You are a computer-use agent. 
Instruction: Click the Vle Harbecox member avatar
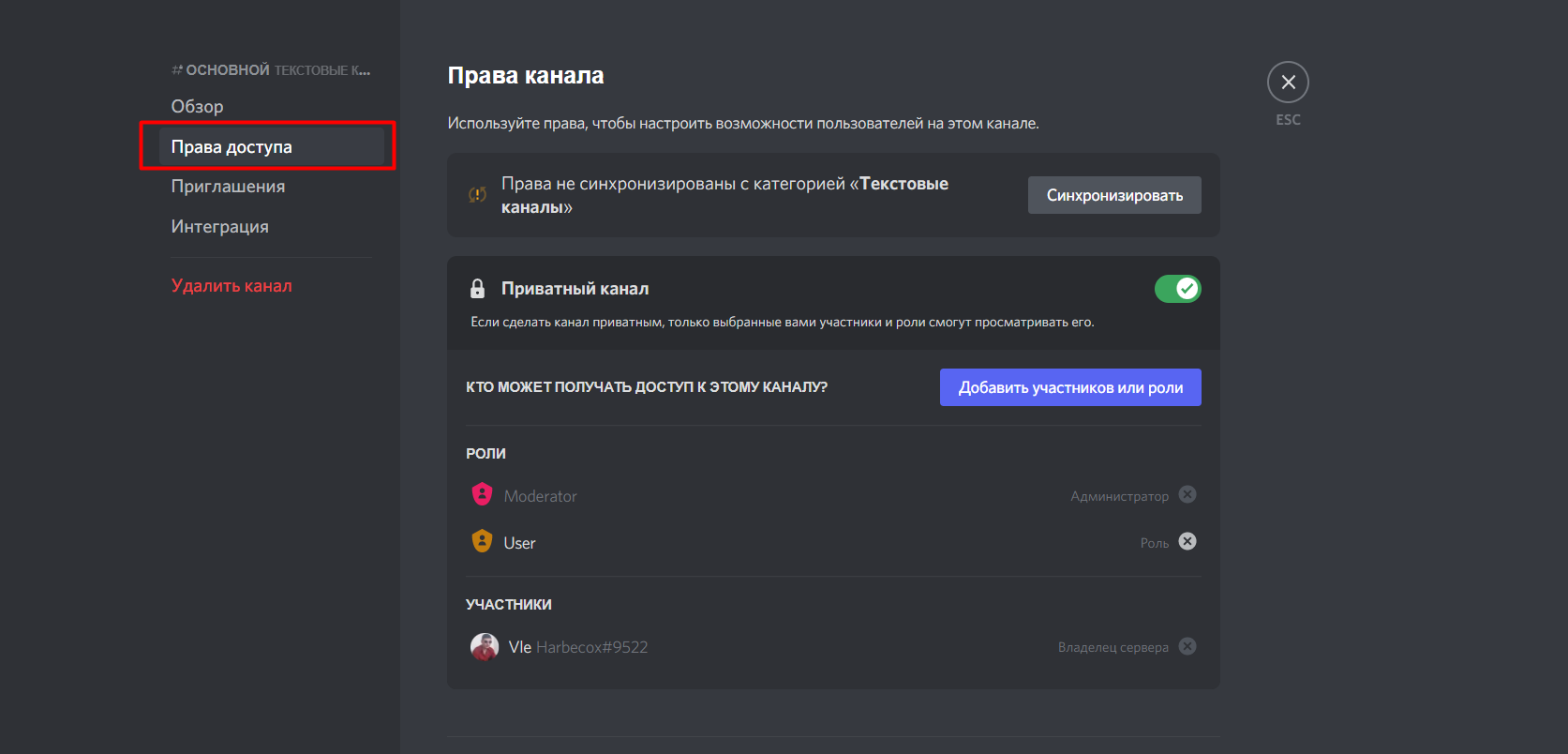[484, 647]
